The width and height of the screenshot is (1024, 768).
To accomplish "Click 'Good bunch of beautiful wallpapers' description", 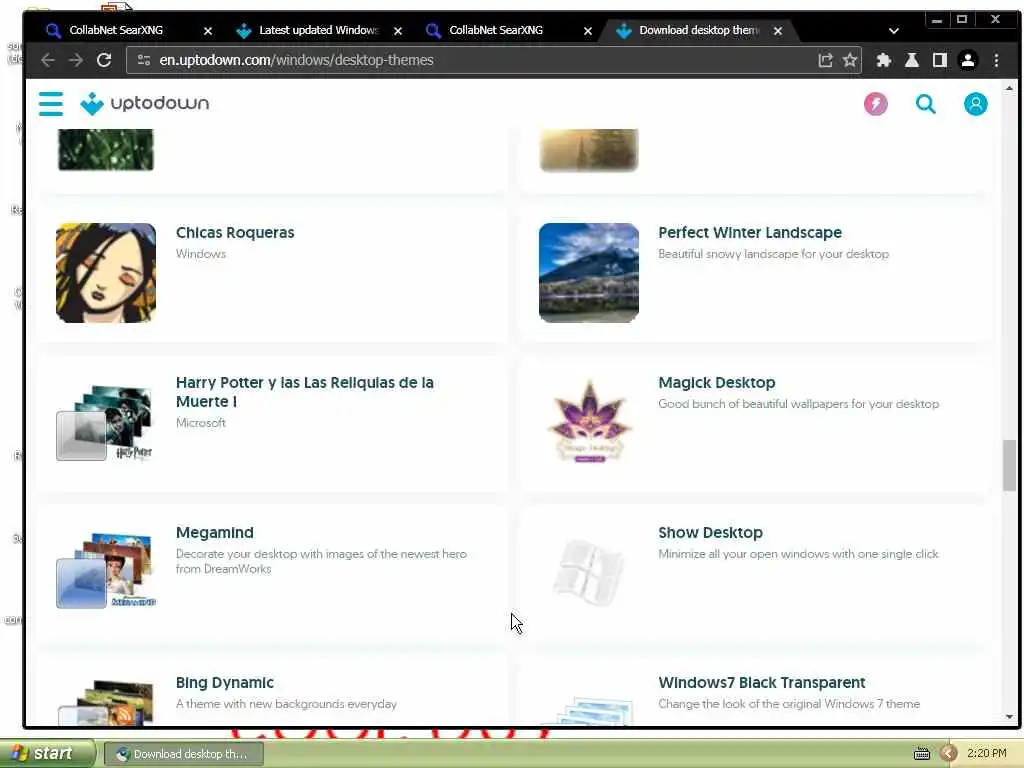I will tap(798, 404).
